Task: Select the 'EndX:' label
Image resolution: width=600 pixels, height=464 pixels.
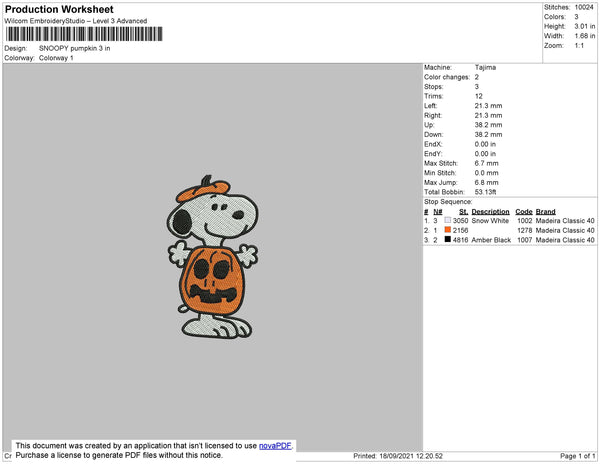Action: 433,144
